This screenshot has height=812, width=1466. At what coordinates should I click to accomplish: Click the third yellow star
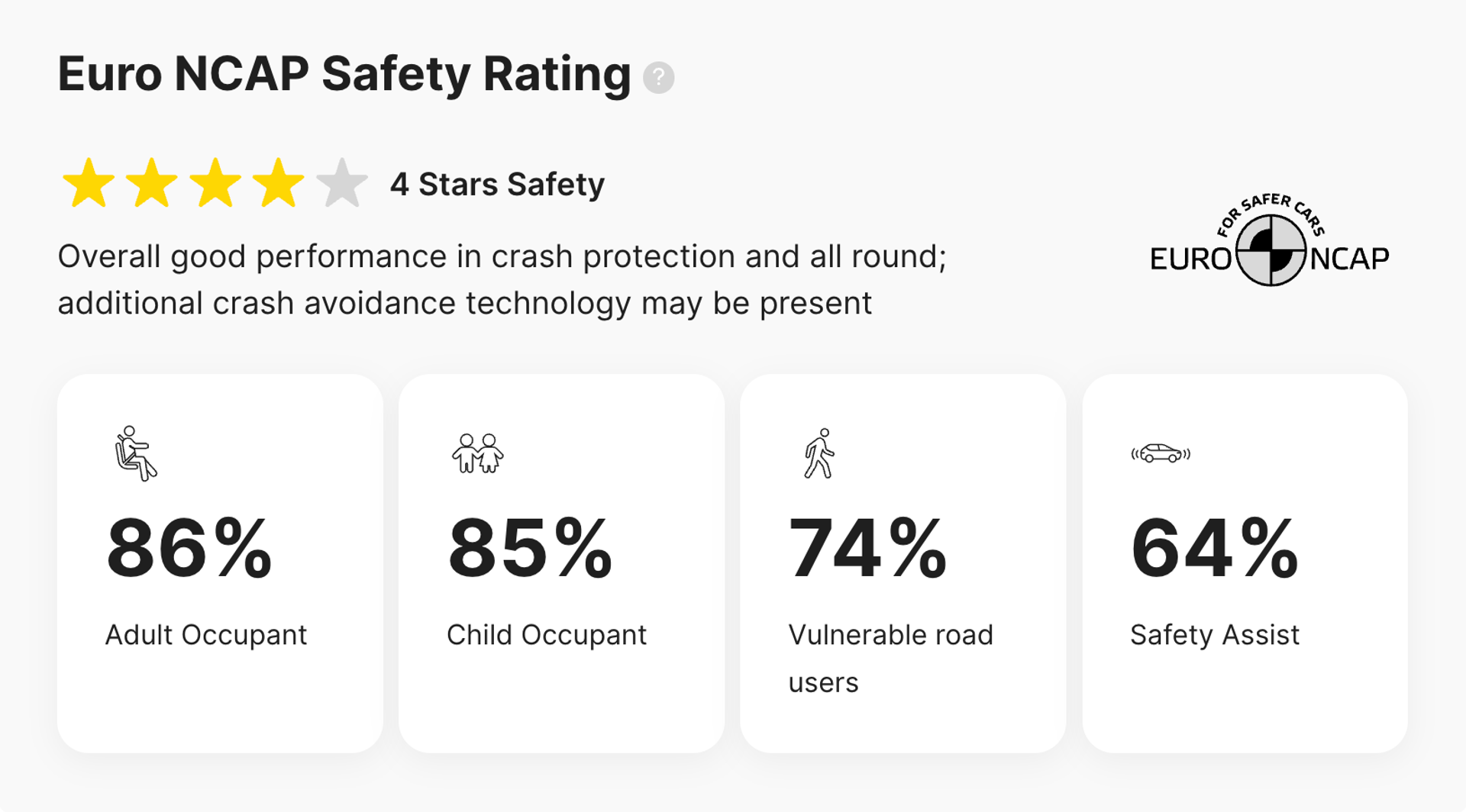click(x=214, y=183)
